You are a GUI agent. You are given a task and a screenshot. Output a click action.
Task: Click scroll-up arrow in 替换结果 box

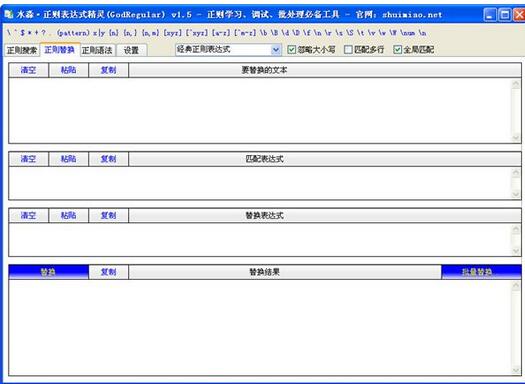click(x=516, y=286)
